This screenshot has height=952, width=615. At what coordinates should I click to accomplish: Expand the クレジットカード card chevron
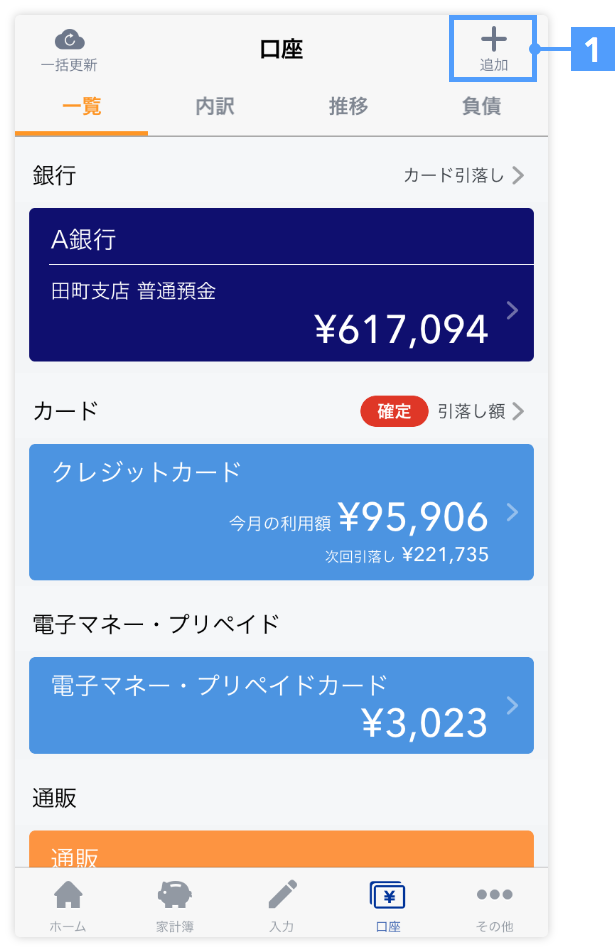pos(512,512)
